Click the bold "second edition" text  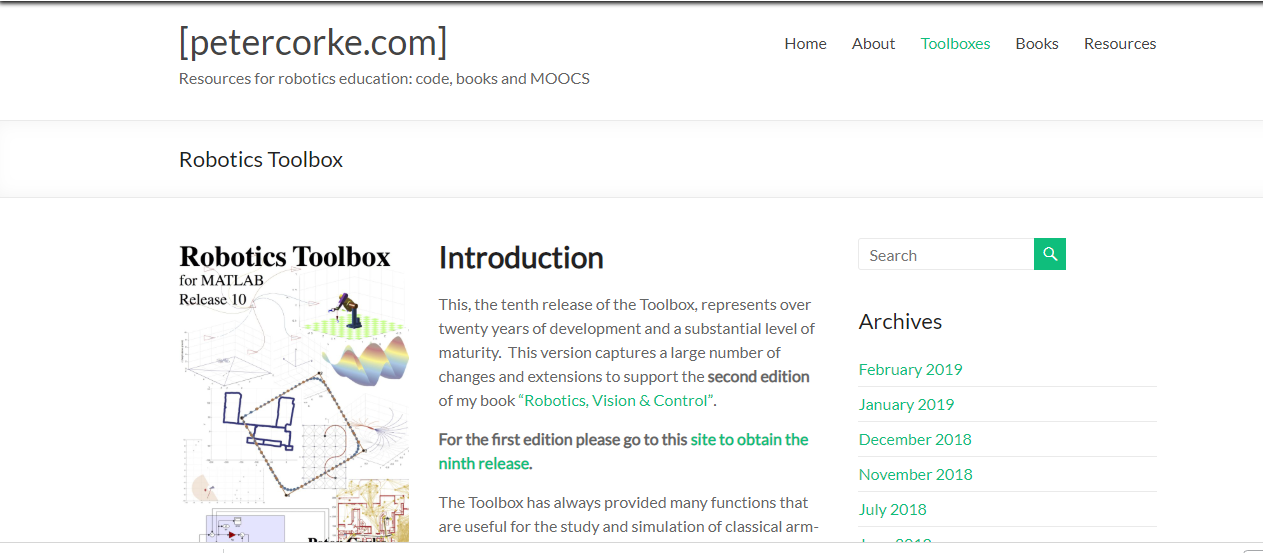point(759,377)
